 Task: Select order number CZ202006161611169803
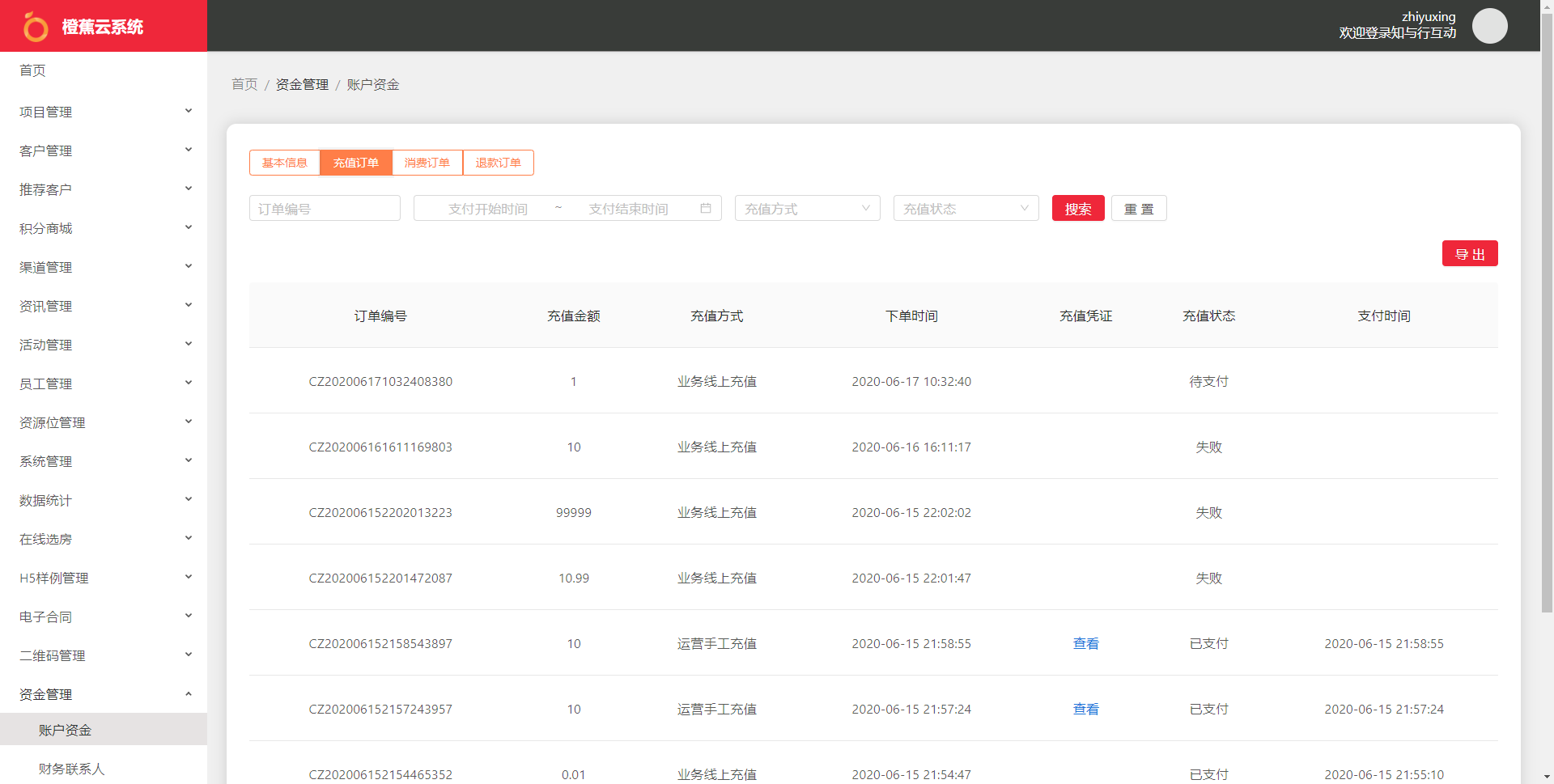[380, 447]
